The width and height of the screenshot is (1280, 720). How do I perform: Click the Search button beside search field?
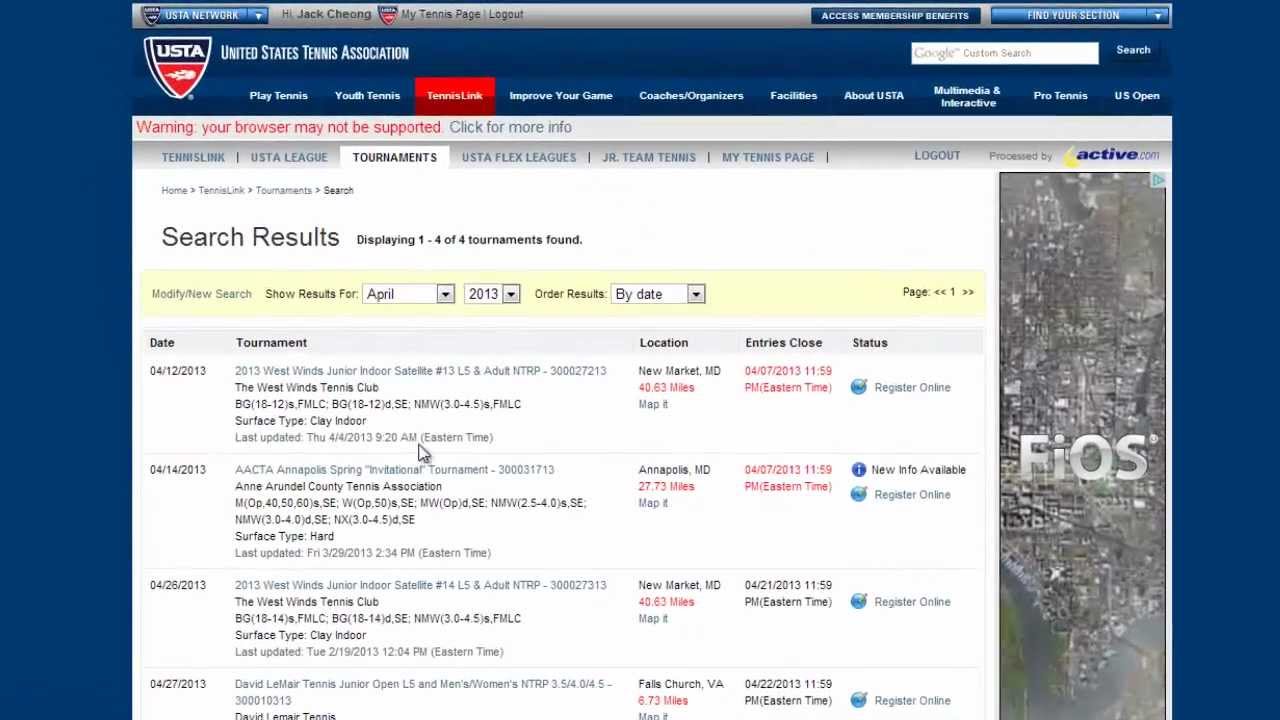click(x=1133, y=50)
